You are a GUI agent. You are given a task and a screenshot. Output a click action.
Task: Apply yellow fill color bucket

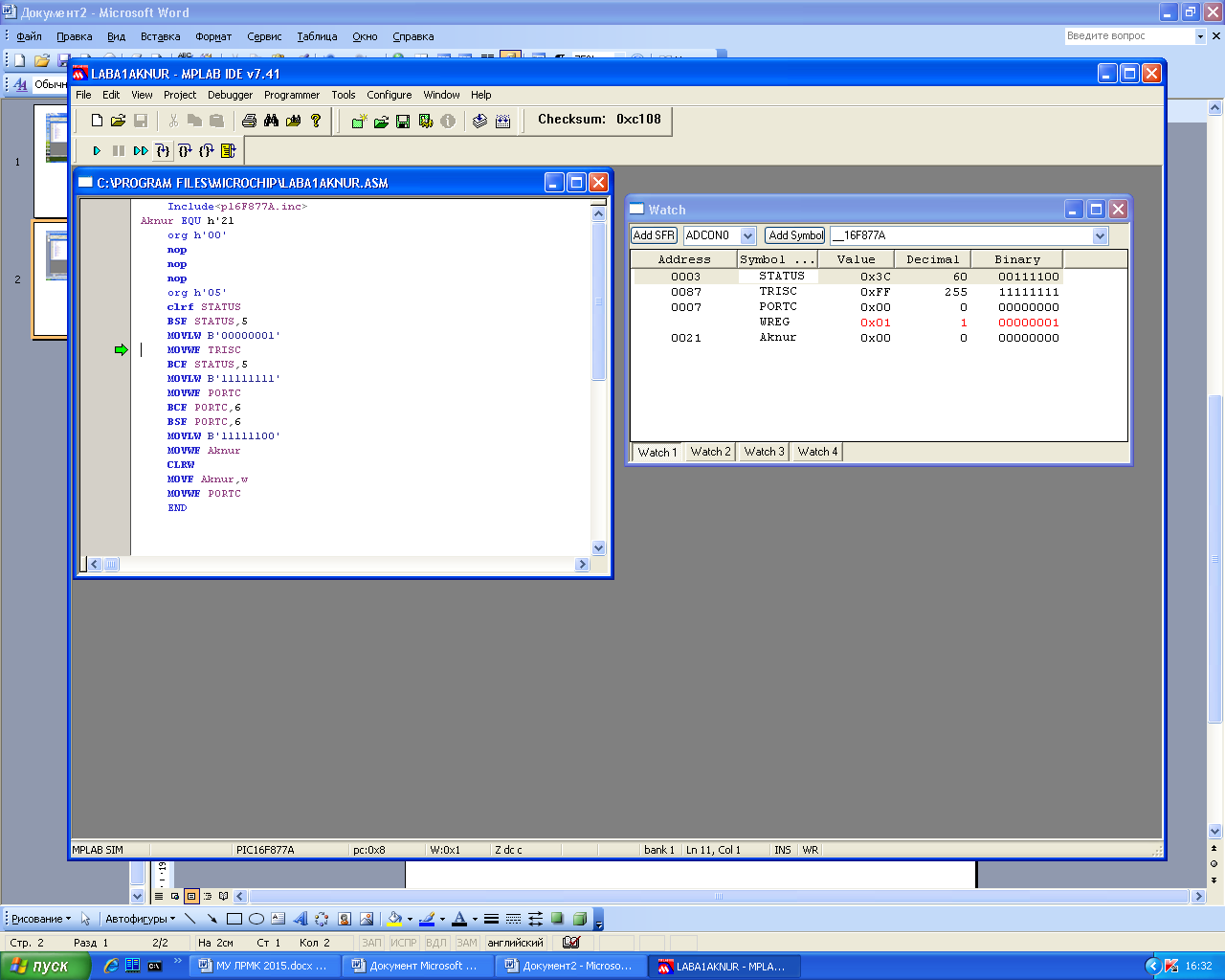coord(393,919)
